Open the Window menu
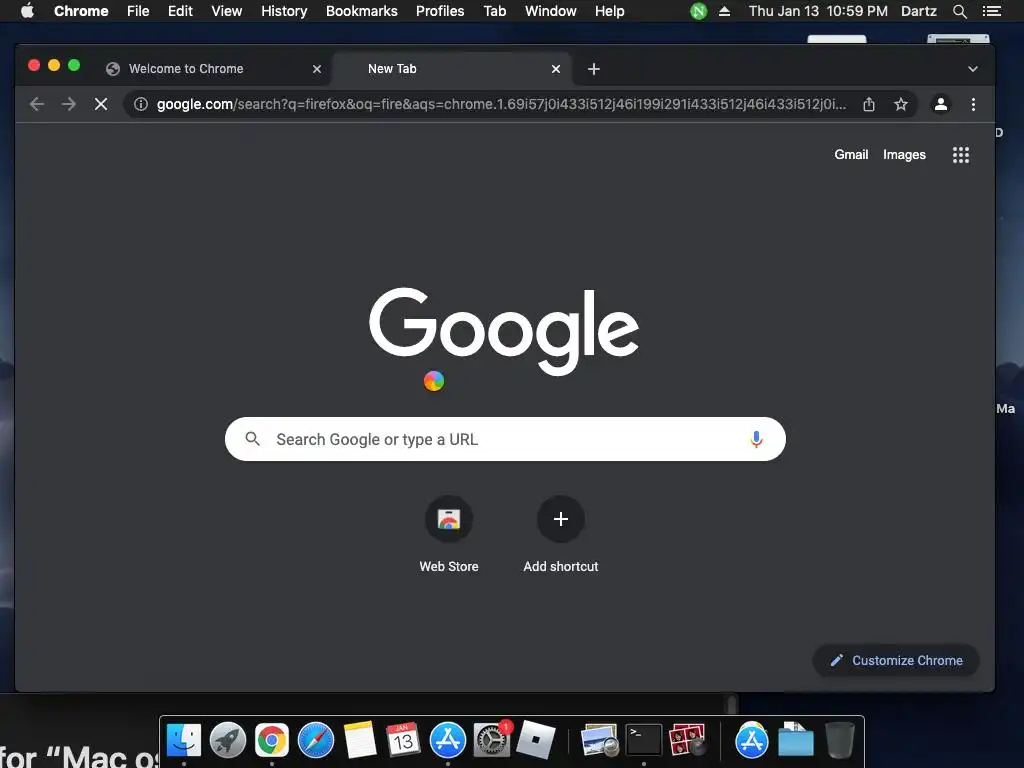Screen dimensions: 1024x768 551,11
